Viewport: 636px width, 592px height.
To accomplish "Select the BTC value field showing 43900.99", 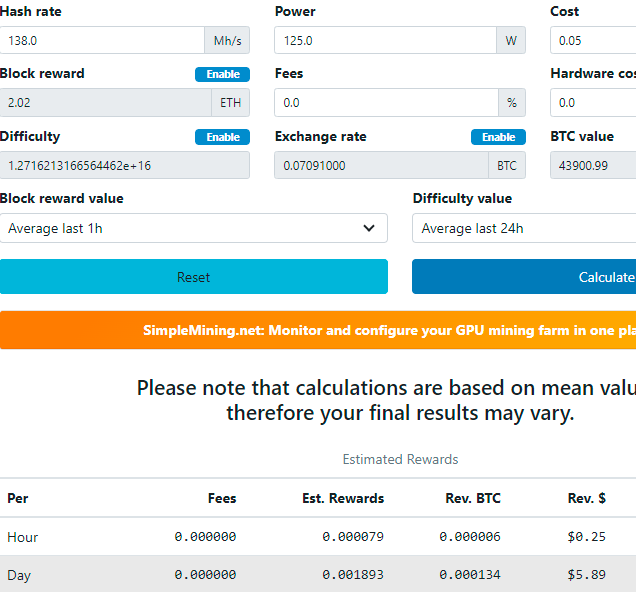I will 593,165.
